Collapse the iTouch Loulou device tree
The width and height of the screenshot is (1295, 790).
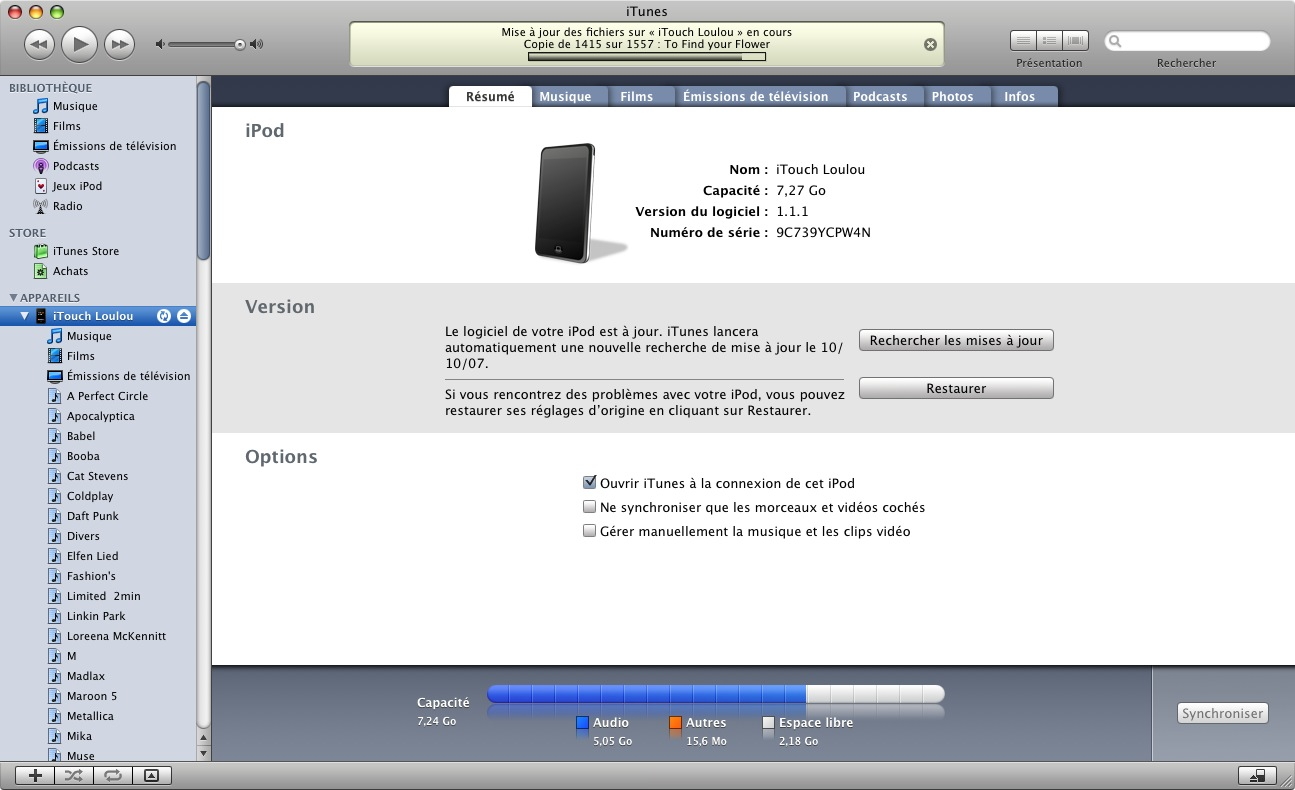point(25,316)
